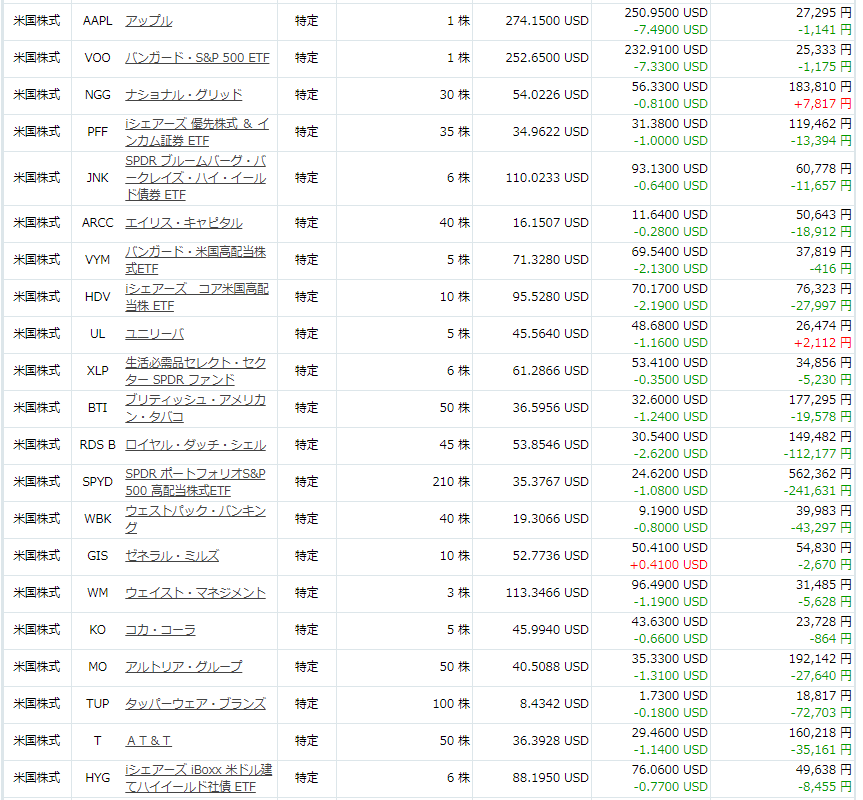This screenshot has width=863, height=800.
Task: Select the ARCC ticker cell
Action: (97, 223)
